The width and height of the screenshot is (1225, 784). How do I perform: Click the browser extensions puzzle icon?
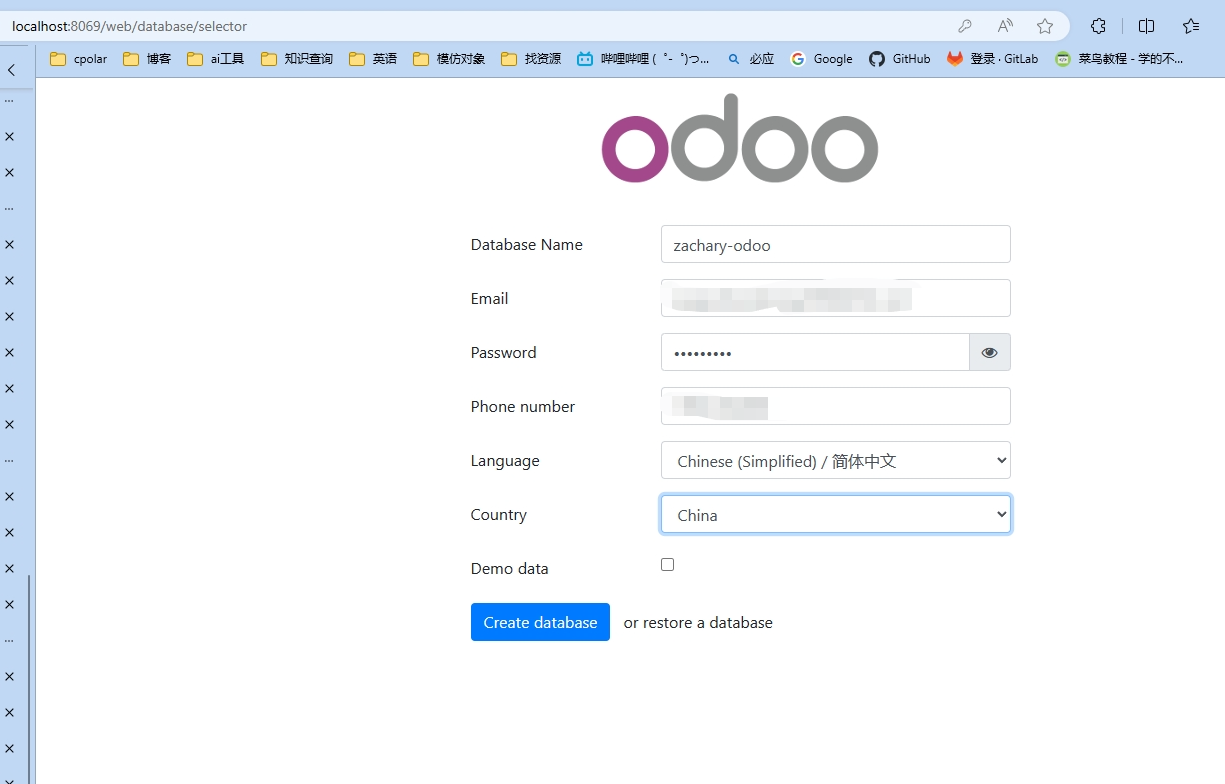click(1098, 26)
